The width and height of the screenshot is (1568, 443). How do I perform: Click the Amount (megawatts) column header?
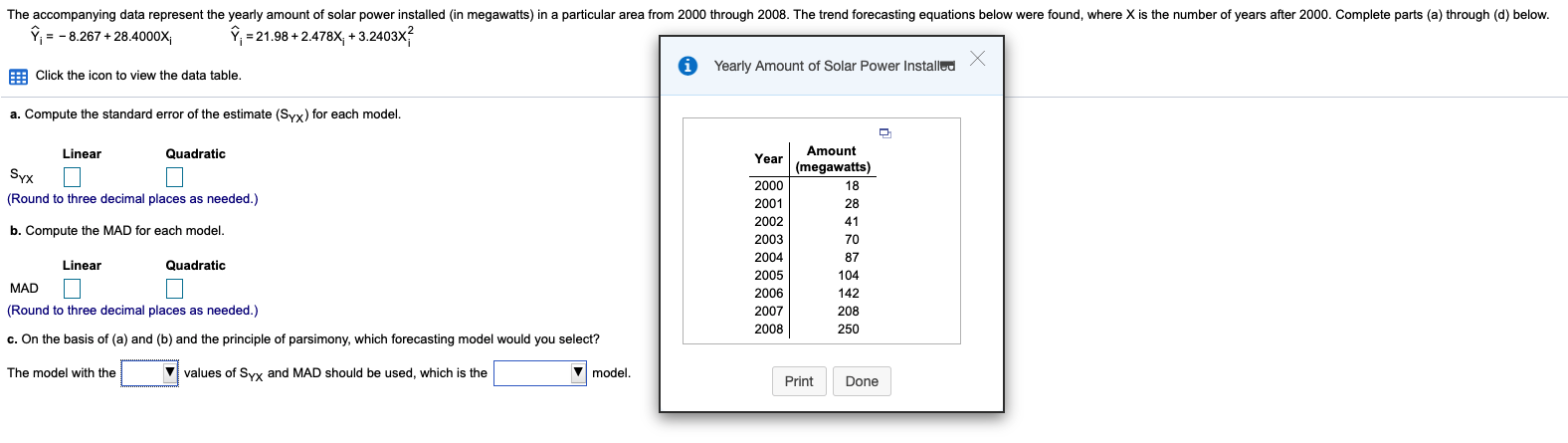pos(833,159)
